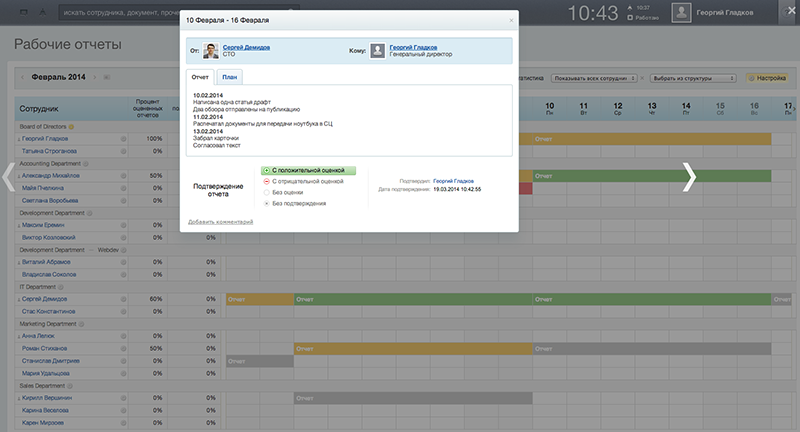Go to next report with right arrow
This screenshot has height=432, width=800.
click(689, 176)
